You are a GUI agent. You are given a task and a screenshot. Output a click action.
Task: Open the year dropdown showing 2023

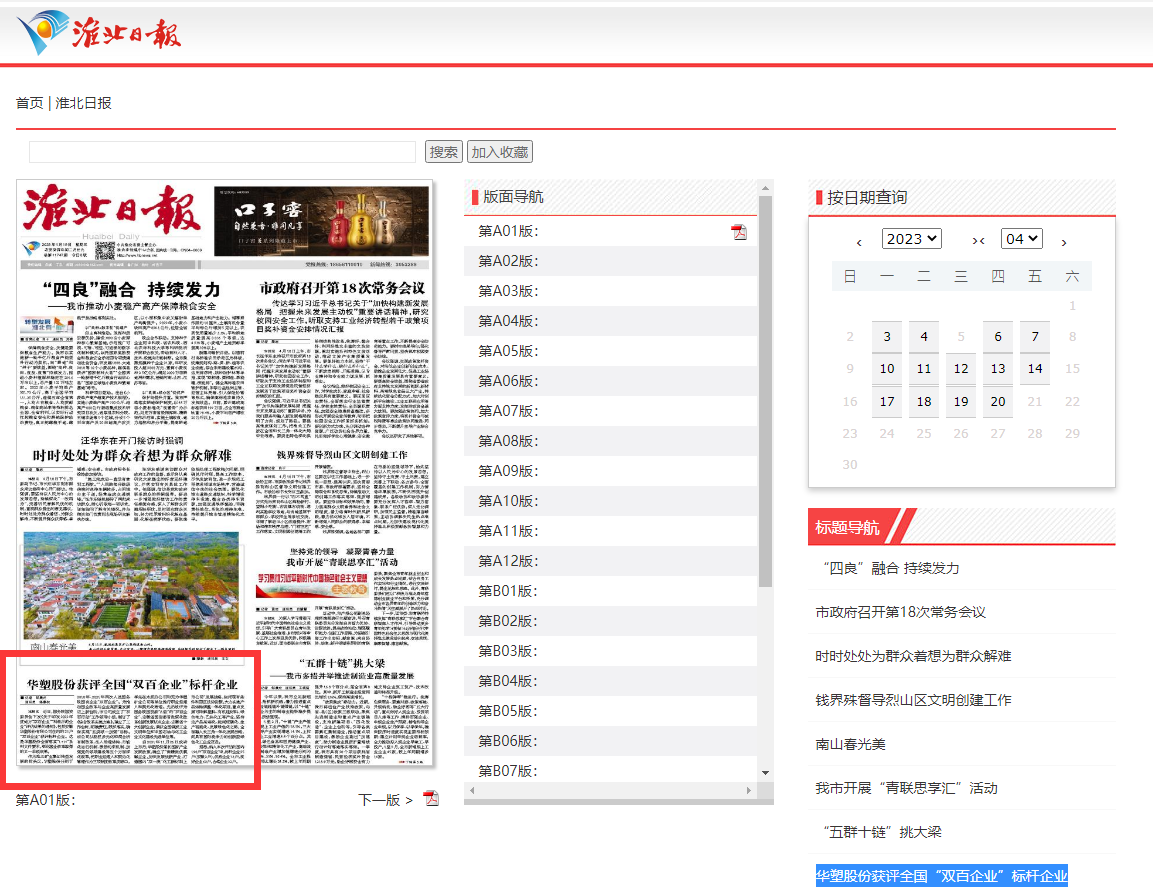point(911,239)
